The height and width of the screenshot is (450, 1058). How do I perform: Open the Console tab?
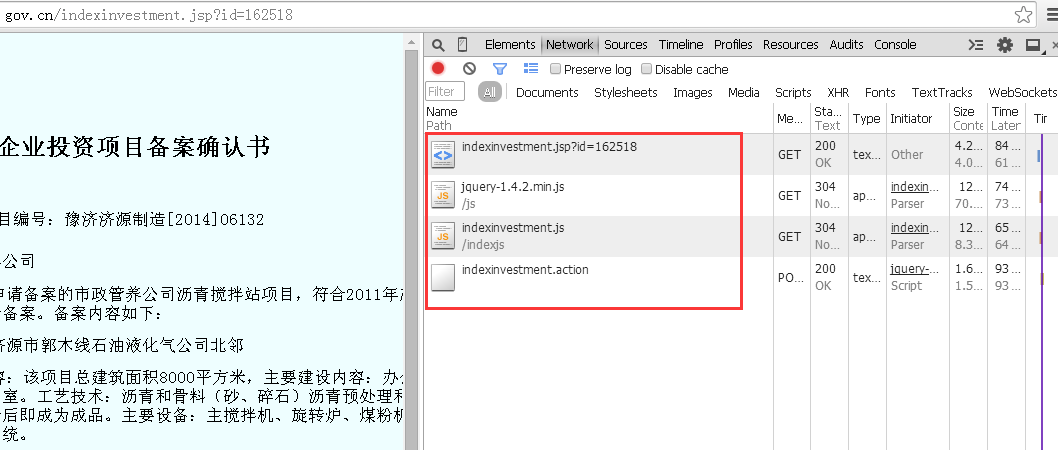[895, 45]
